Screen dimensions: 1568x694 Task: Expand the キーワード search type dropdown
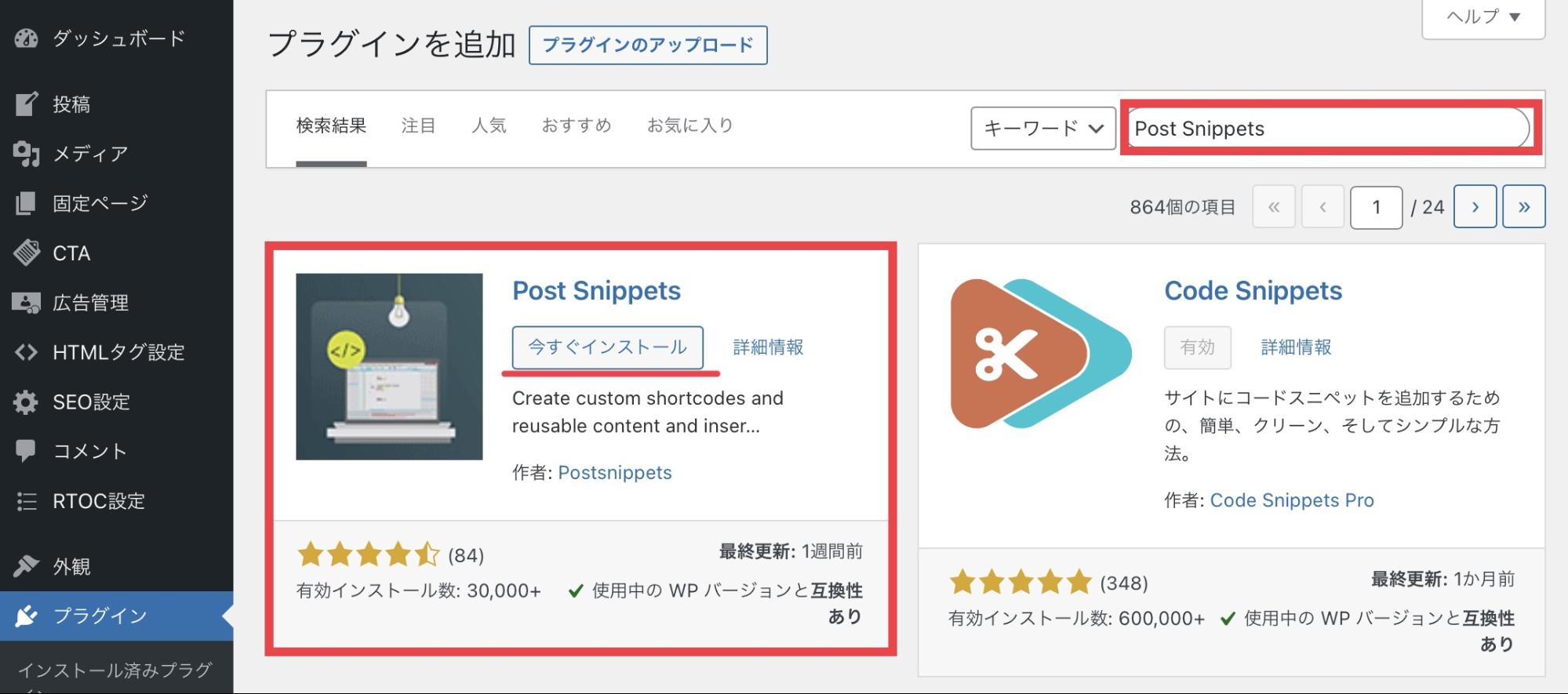click(1043, 128)
